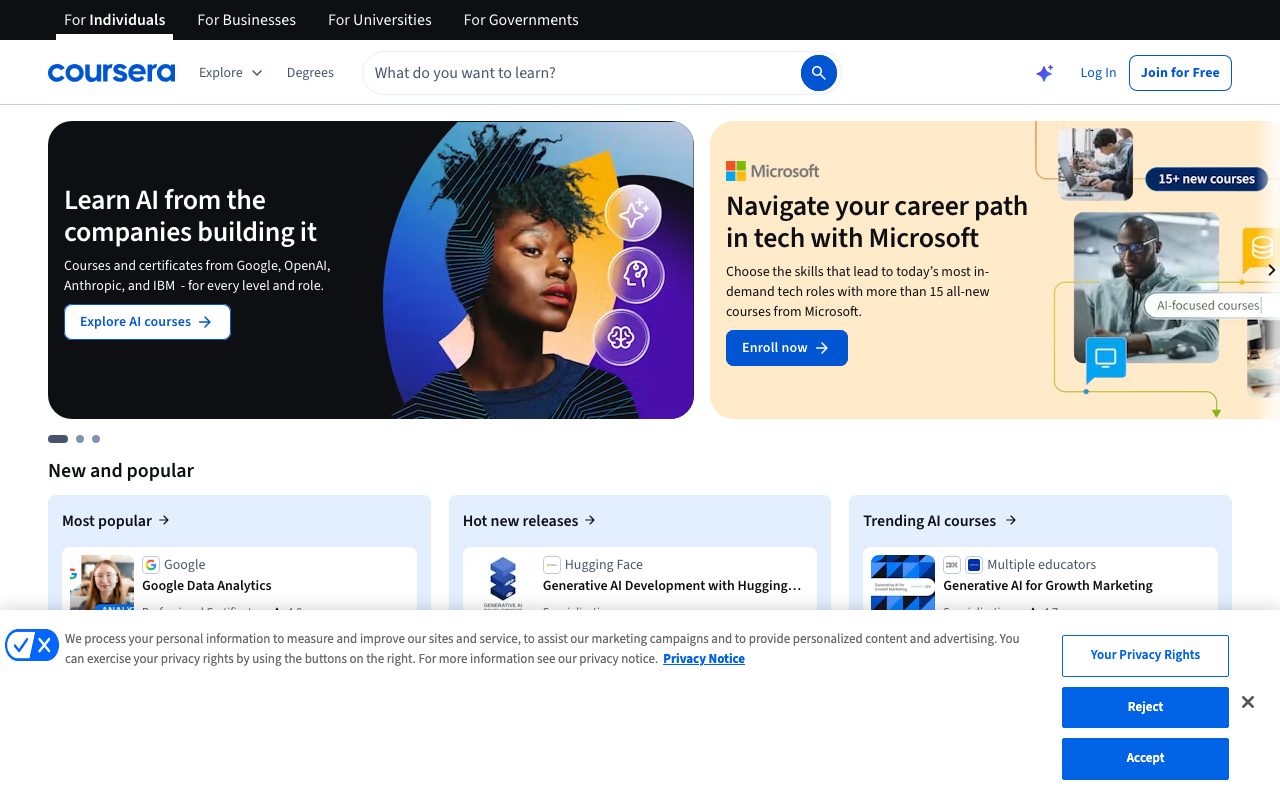Click Reject in the cookie banner
Screen dimensions: 1280x800
pos(1145,707)
